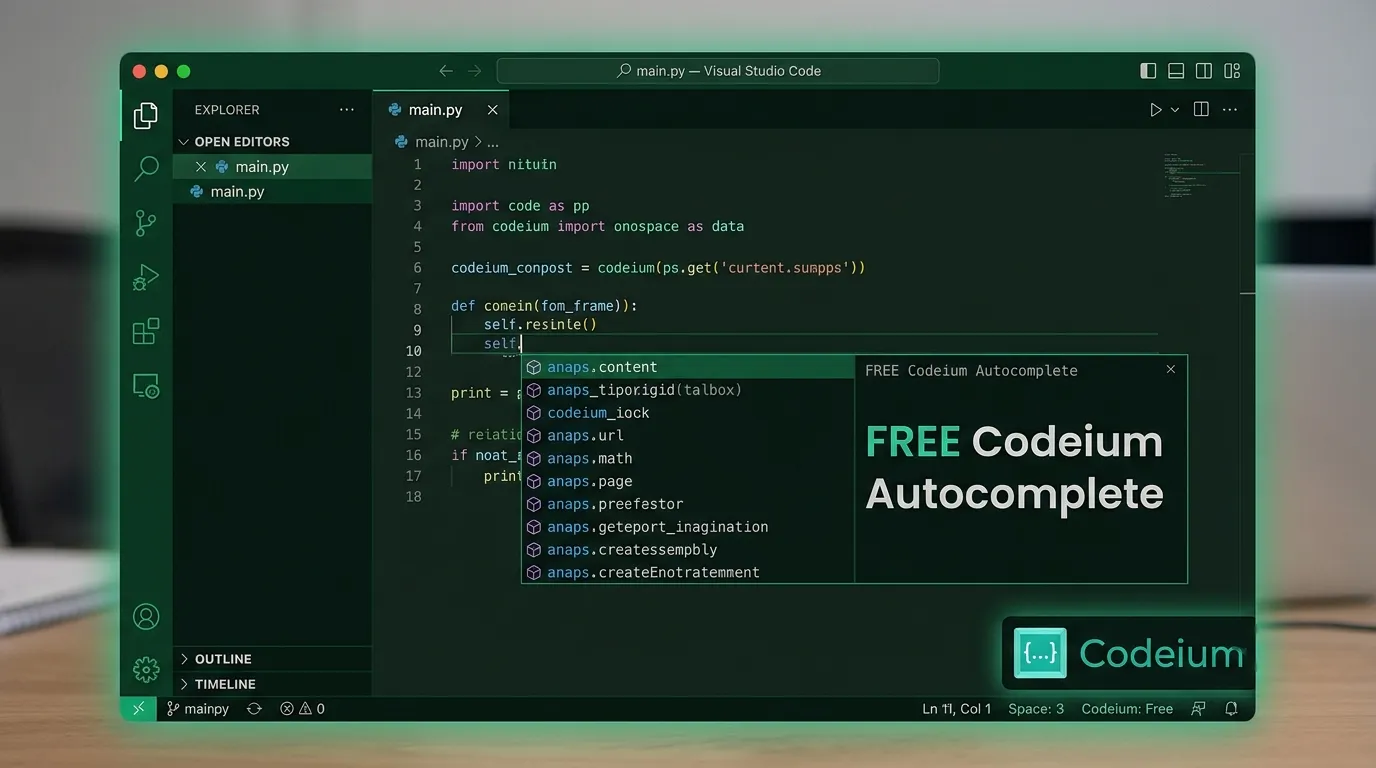Show problems via the errors and warnings indicator
The width and height of the screenshot is (1376, 768).
pyautogui.click(x=303, y=709)
